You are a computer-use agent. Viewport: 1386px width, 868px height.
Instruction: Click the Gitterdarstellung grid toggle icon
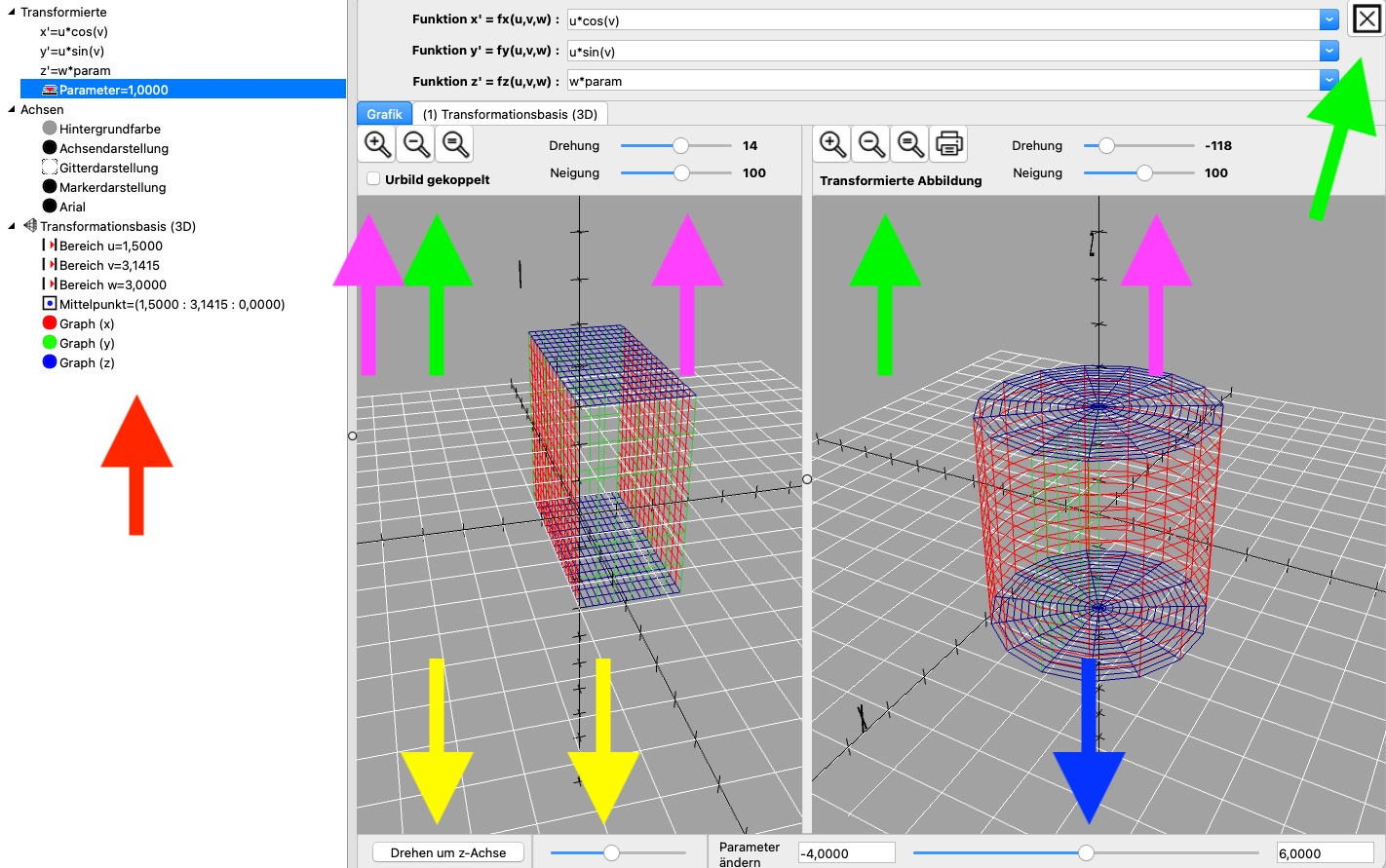pyautogui.click(x=50, y=168)
